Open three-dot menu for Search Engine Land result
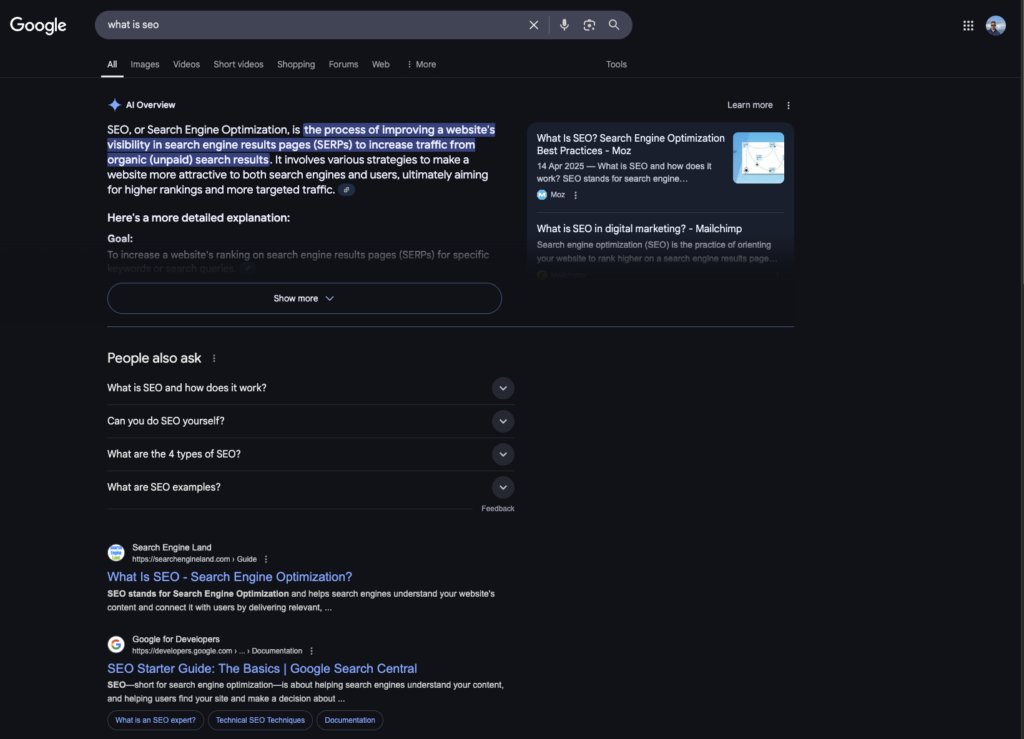 click(266, 559)
